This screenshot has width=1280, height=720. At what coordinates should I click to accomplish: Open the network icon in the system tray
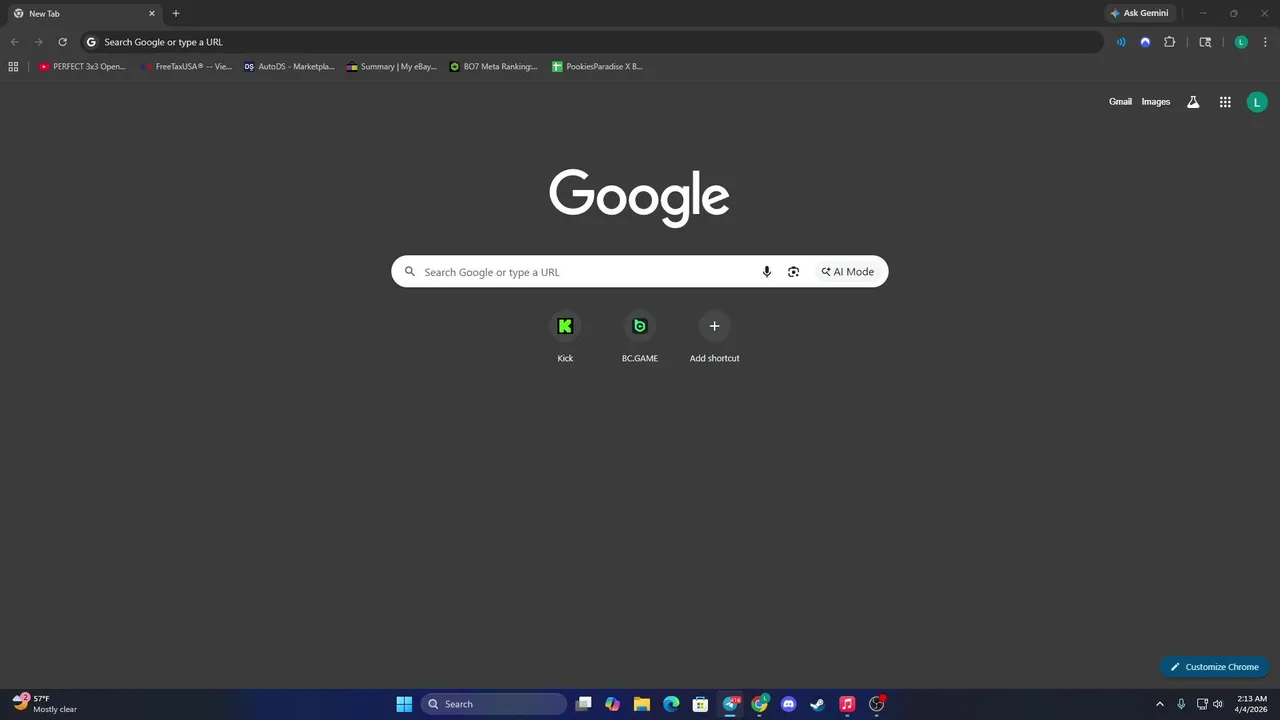(x=1203, y=704)
